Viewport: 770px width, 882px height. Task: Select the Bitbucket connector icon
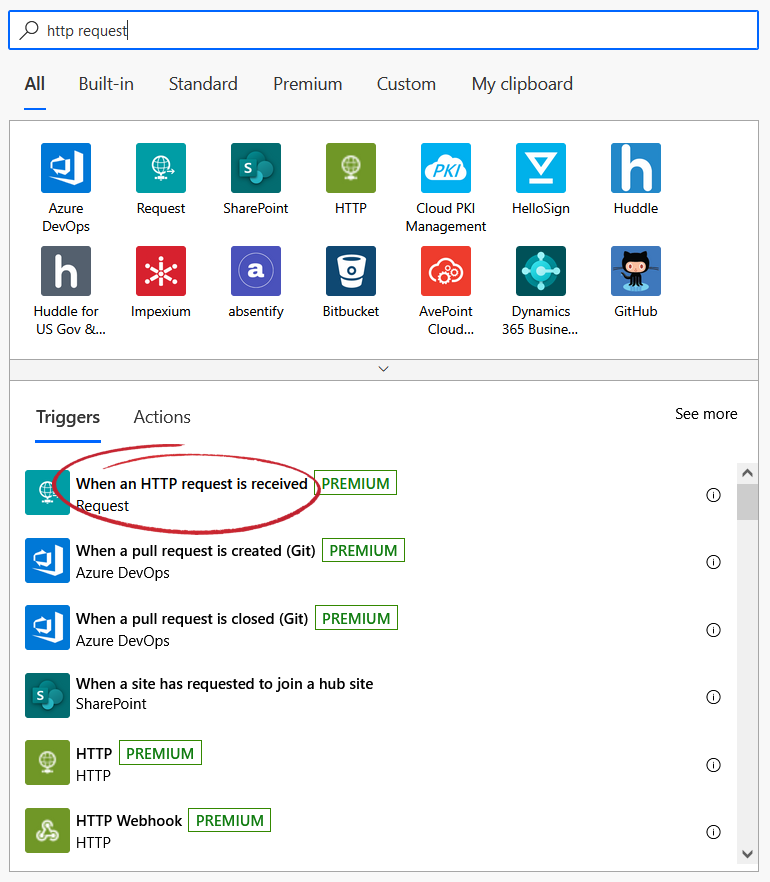click(x=351, y=271)
